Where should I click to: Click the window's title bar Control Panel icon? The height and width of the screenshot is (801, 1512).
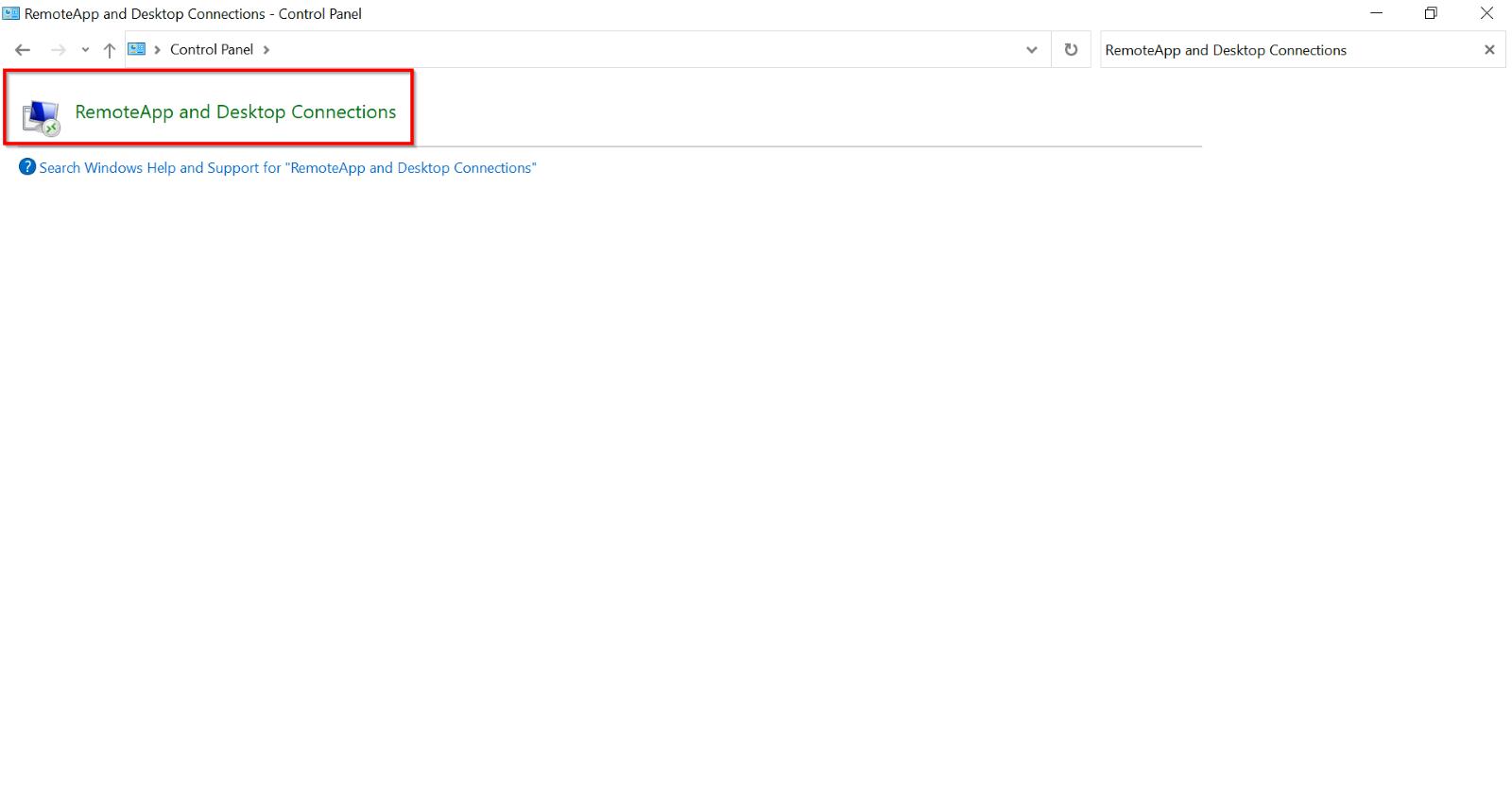(11, 13)
